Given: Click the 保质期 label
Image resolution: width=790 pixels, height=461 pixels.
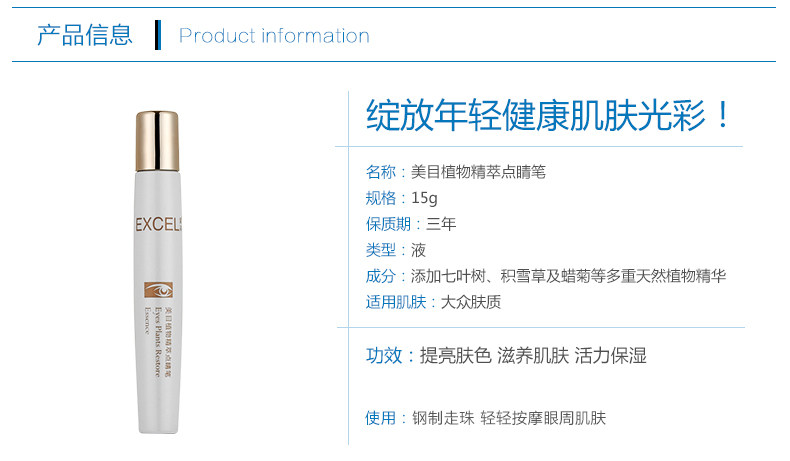Looking at the screenshot, I should [388, 224].
